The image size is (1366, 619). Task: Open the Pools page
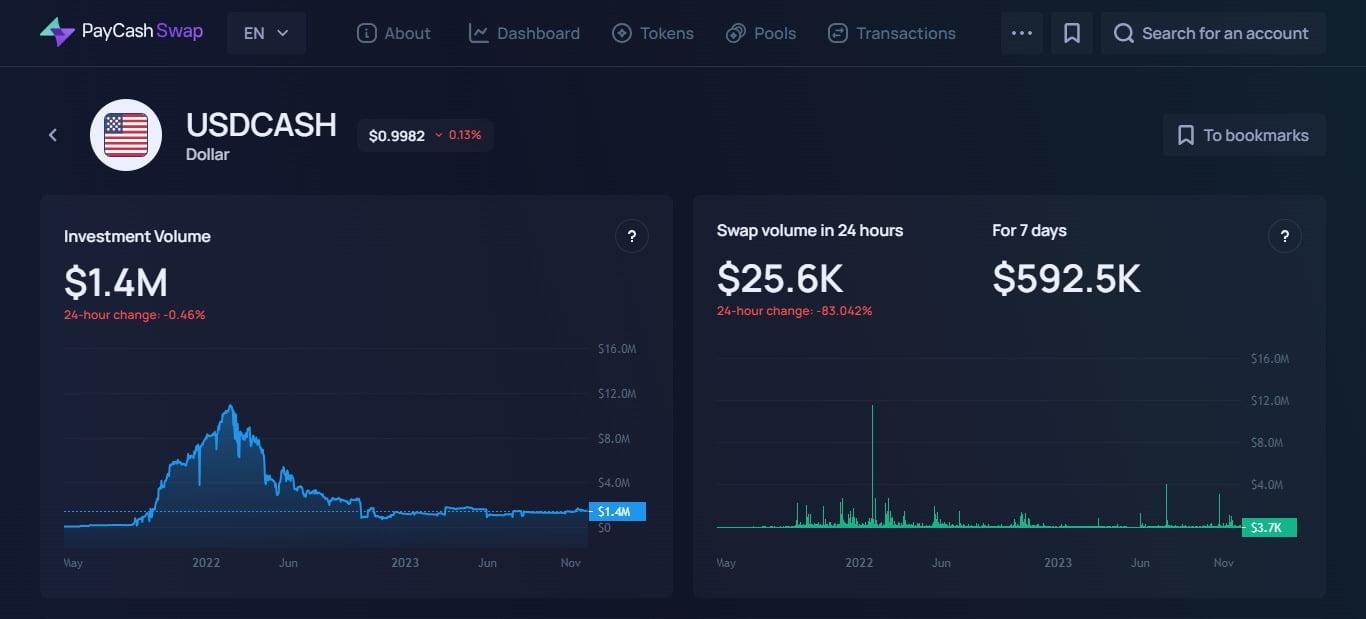[x=761, y=33]
